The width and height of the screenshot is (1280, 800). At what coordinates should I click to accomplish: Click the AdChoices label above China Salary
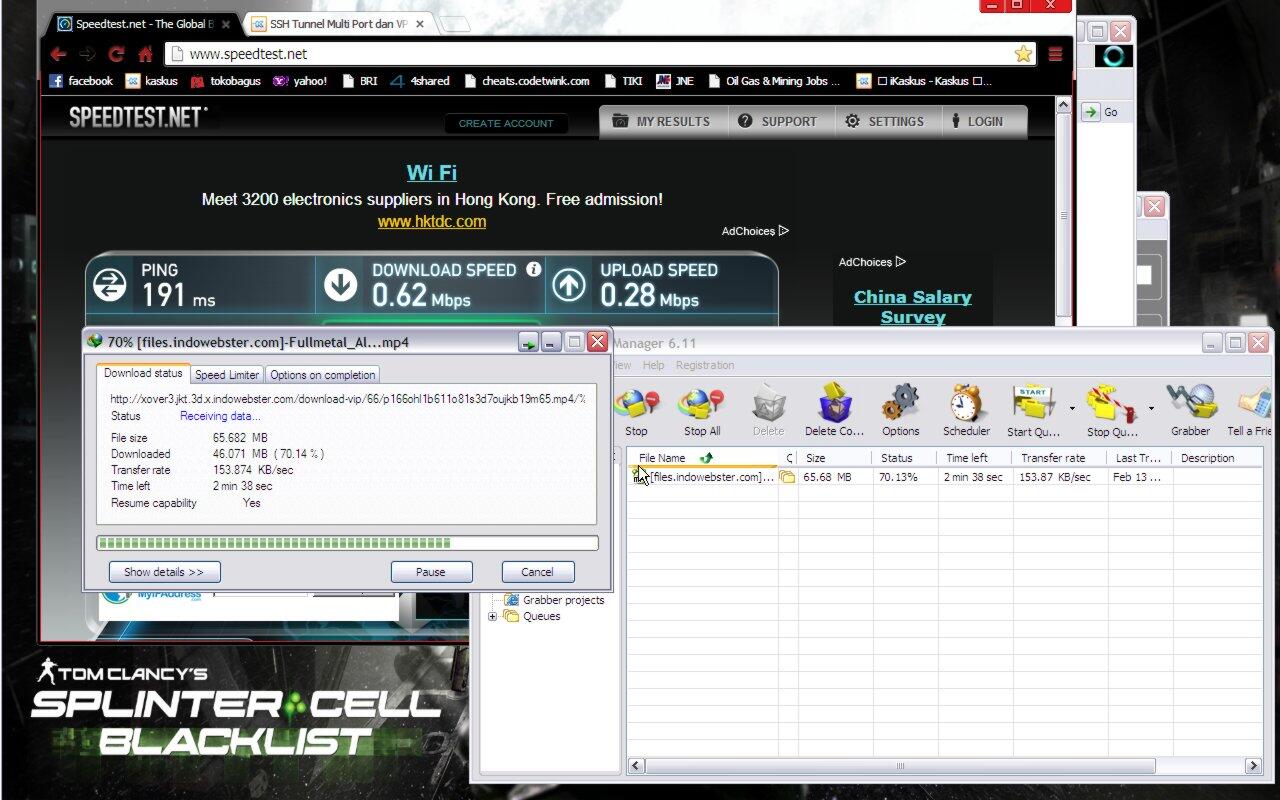[x=872, y=262]
